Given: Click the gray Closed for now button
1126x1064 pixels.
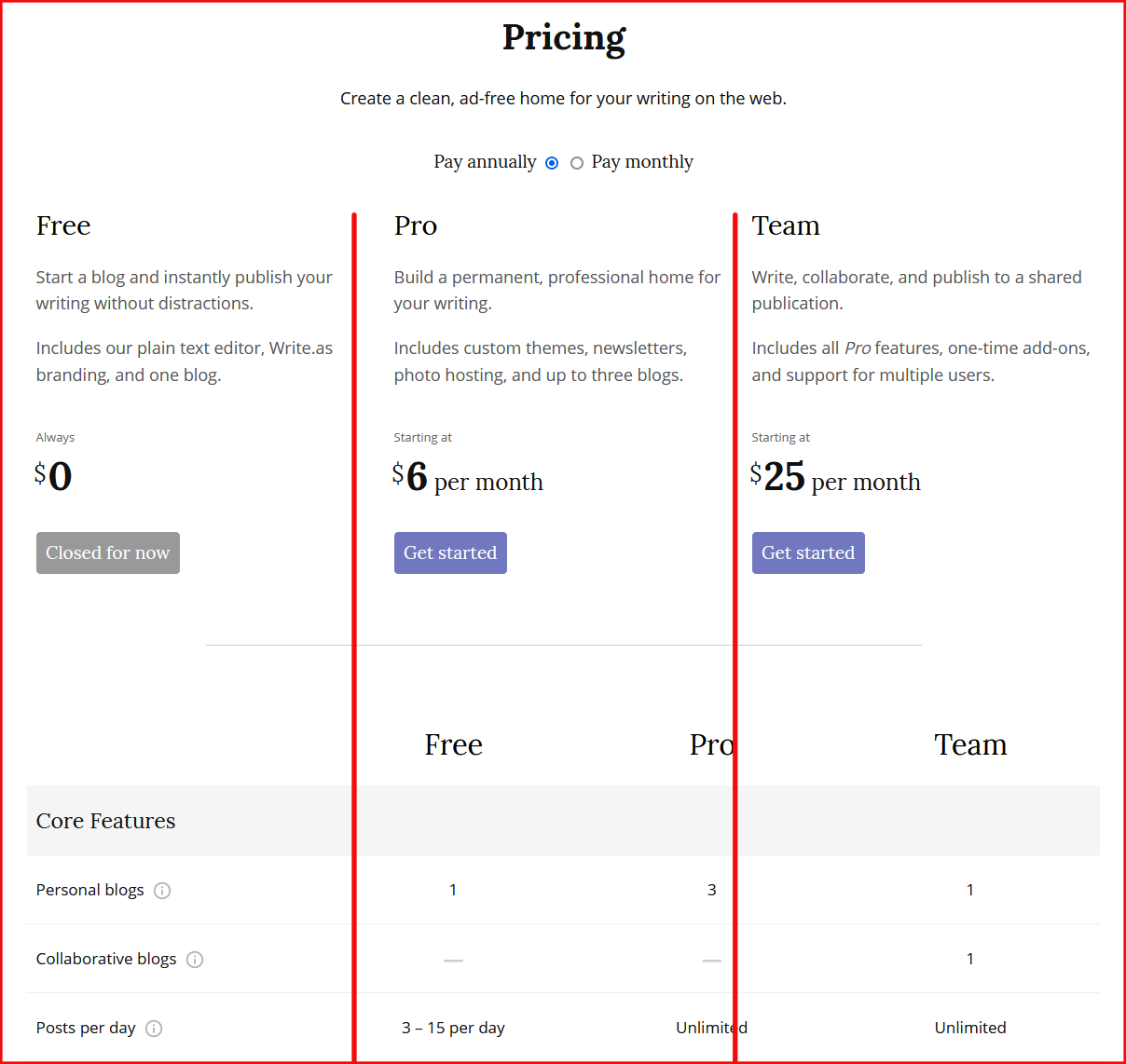Looking at the screenshot, I should click(108, 552).
